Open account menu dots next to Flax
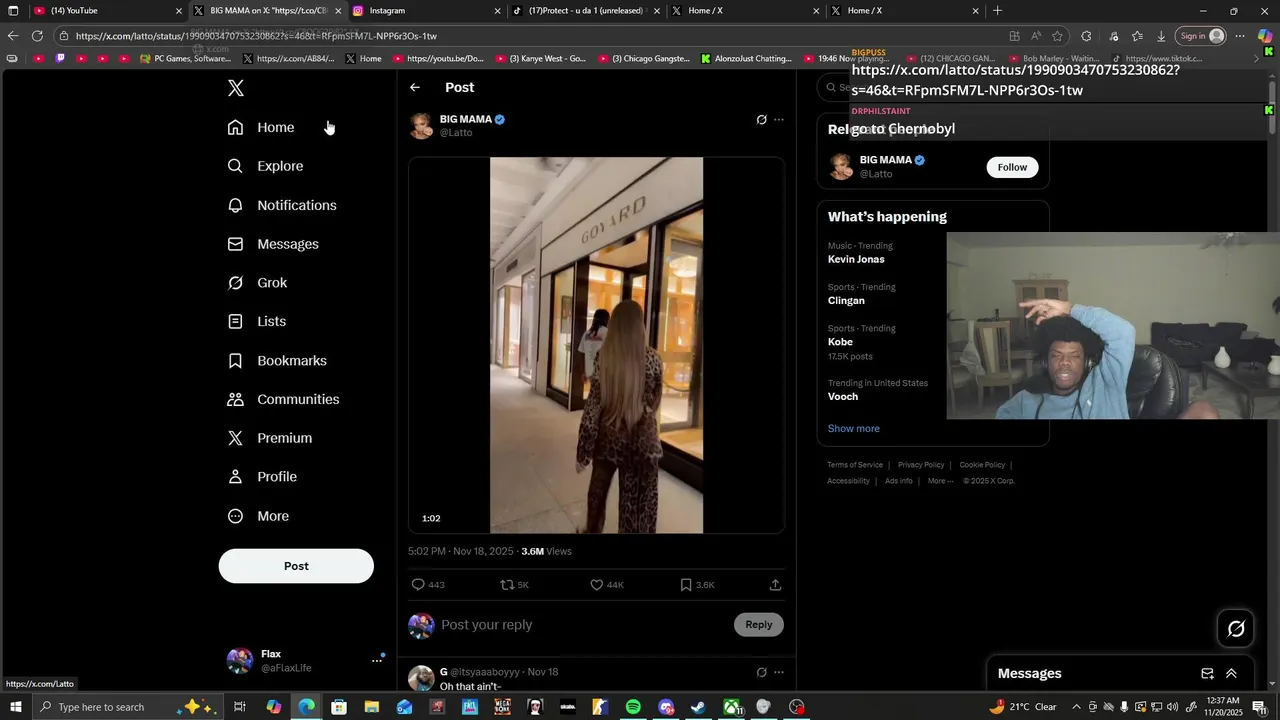Screen dimensions: 1280x720 (x=377, y=660)
